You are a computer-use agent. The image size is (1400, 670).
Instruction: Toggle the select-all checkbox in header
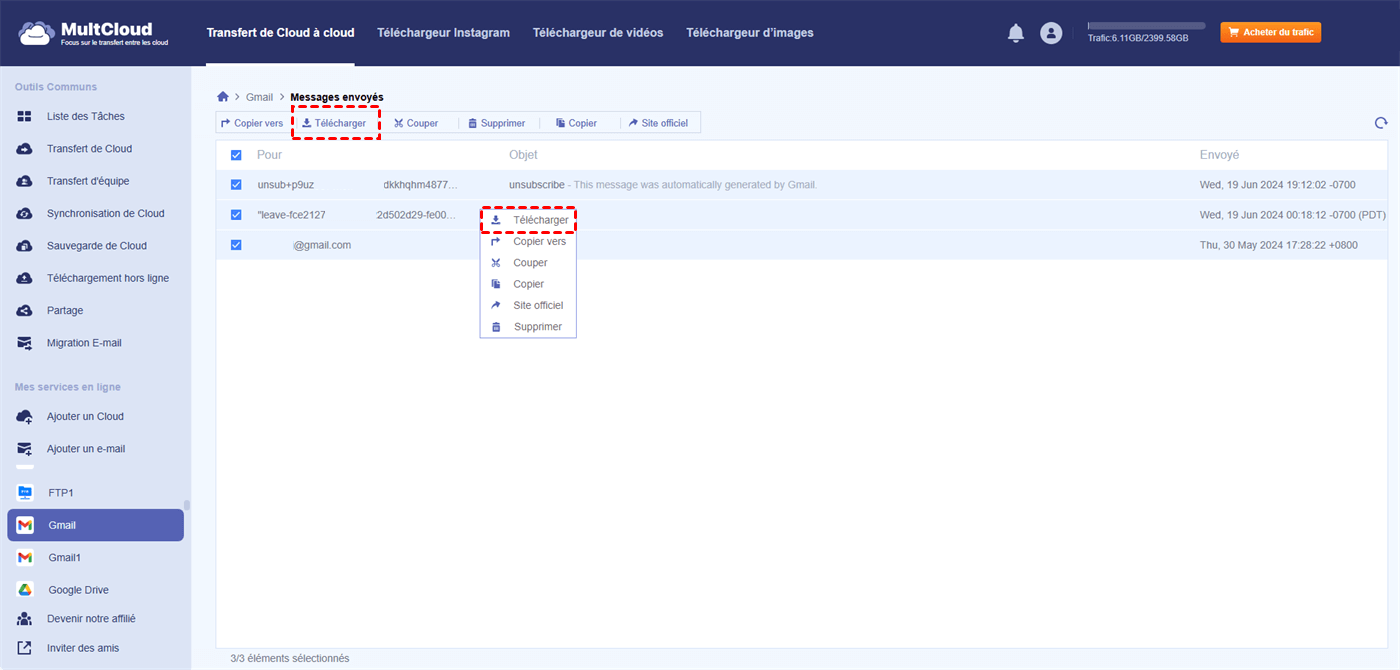[236, 155]
